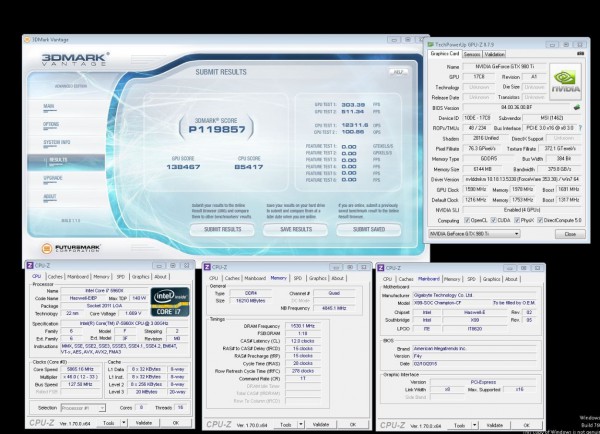
Task: Open Upgrade in the 3DMark sidebar
Action: [52, 178]
